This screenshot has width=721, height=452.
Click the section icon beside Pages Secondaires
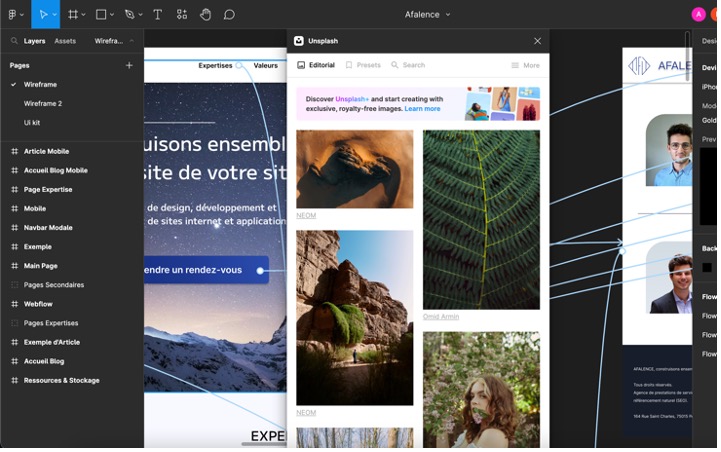pyautogui.click(x=15, y=285)
